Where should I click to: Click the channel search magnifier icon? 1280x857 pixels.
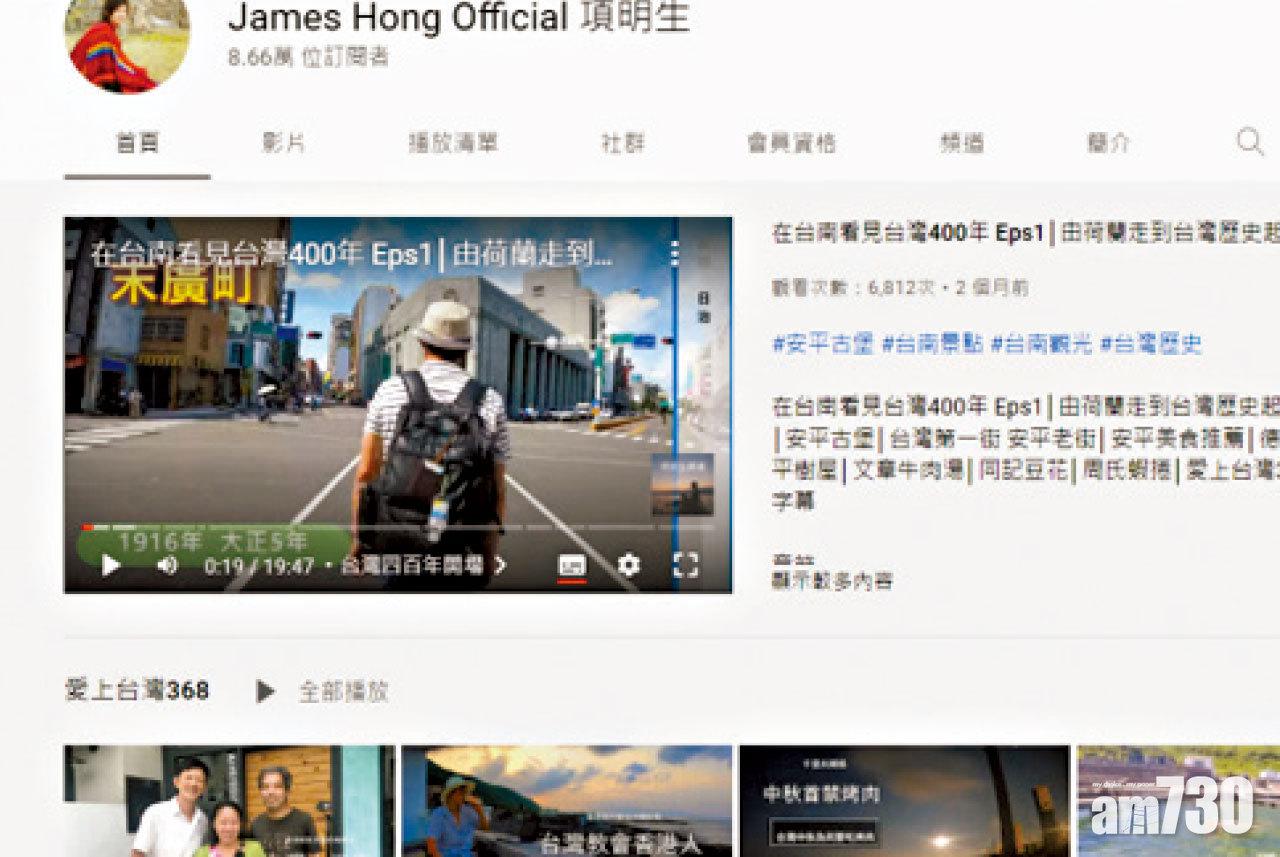pyautogui.click(x=1249, y=142)
